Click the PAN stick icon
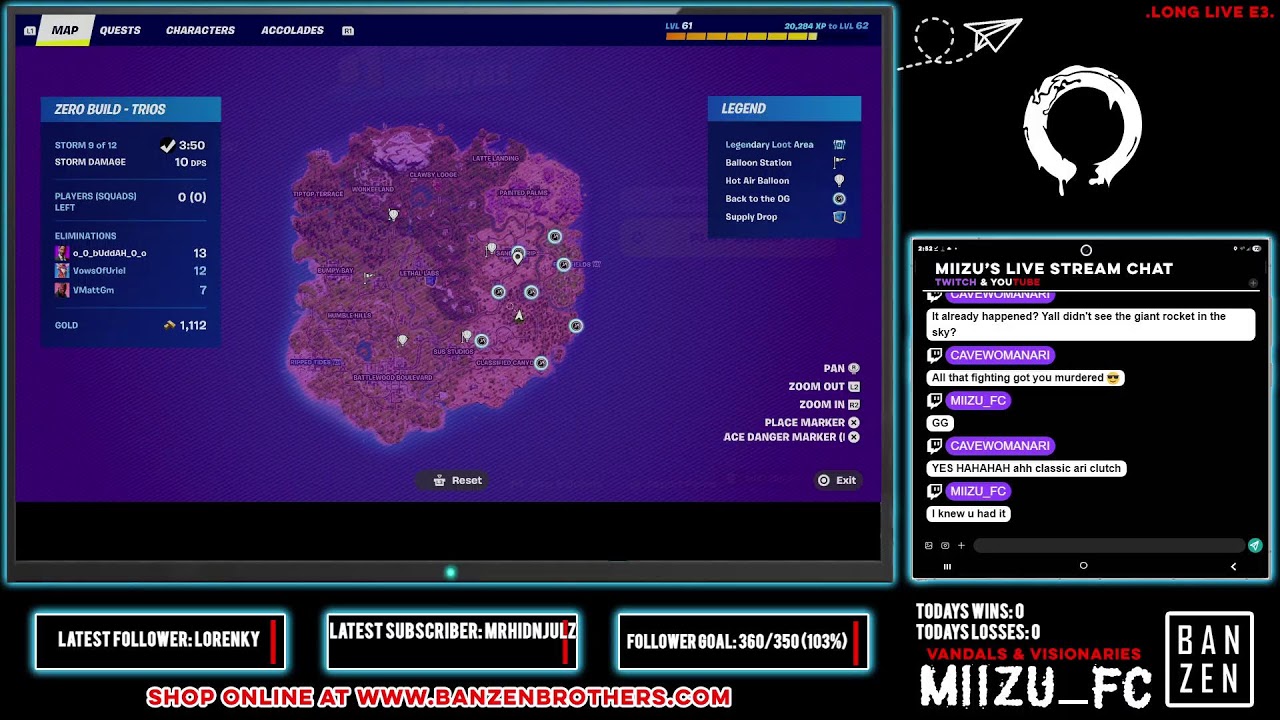Viewport: 1280px width, 720px height. [x=853, y=368]
